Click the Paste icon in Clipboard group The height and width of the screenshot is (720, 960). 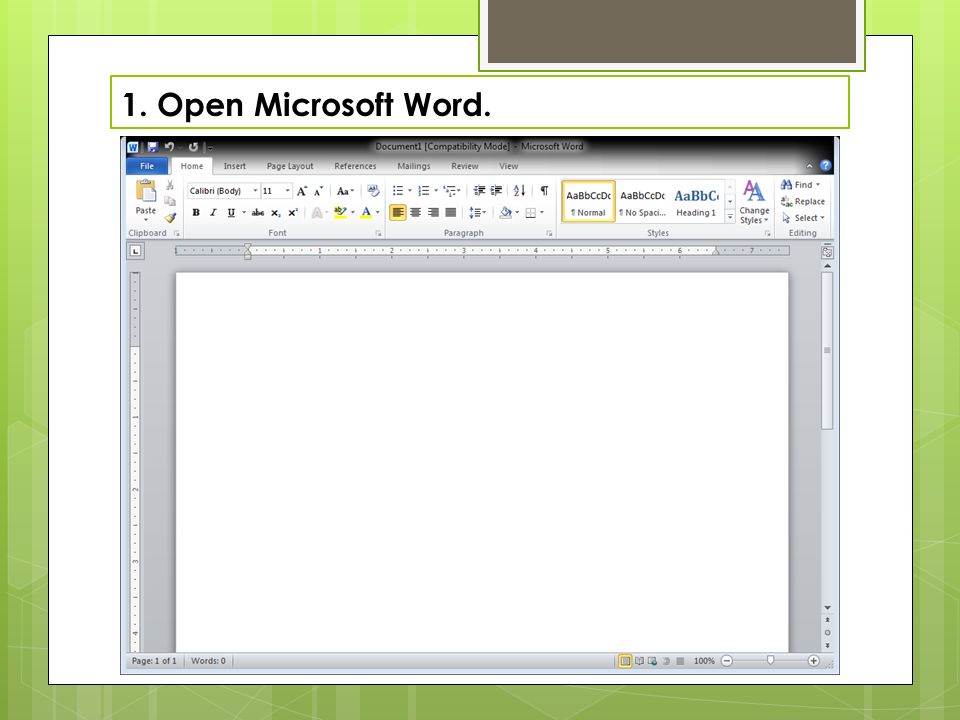coord(146,191)
